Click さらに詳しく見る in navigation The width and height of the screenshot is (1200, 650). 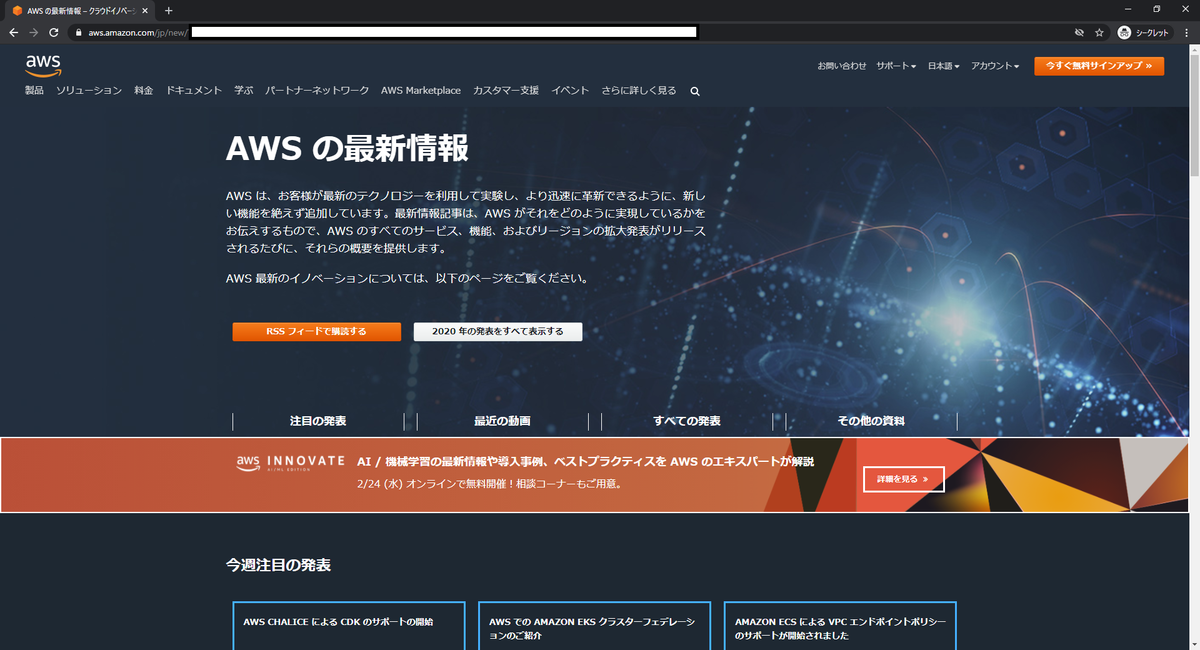point(638,90)
